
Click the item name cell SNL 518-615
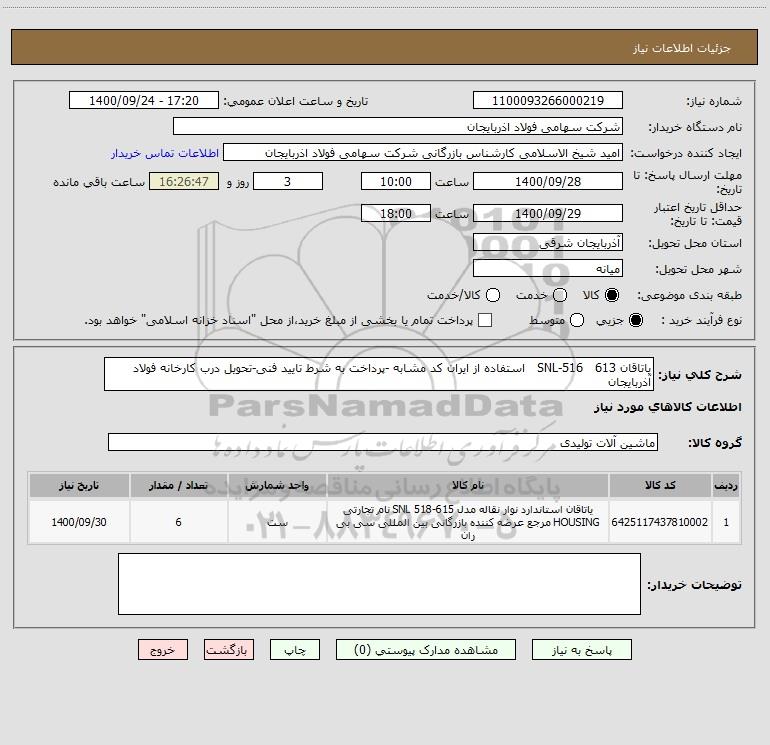pos(468,522)
